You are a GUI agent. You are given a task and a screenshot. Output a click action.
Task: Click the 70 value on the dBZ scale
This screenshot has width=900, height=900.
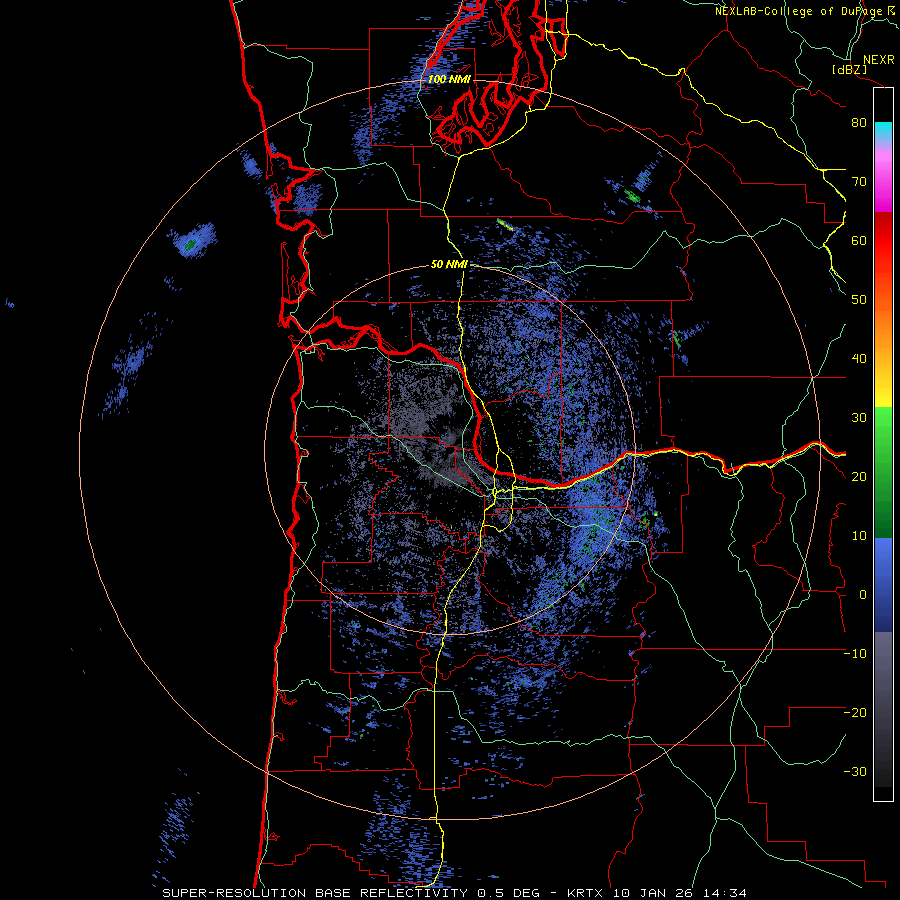[x=859, y=182]
